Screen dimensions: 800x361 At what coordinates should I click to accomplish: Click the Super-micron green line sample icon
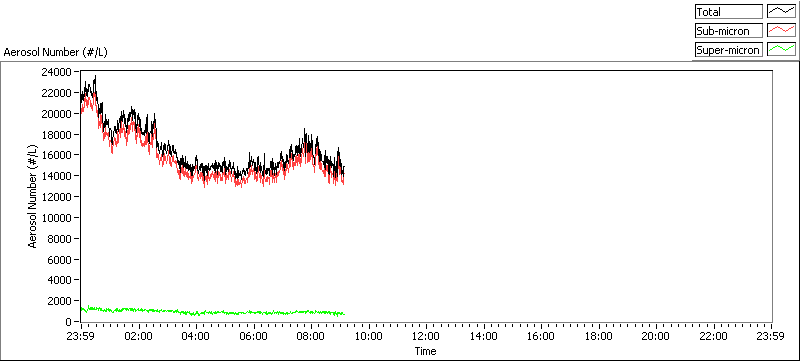click(x=781, y=49)
